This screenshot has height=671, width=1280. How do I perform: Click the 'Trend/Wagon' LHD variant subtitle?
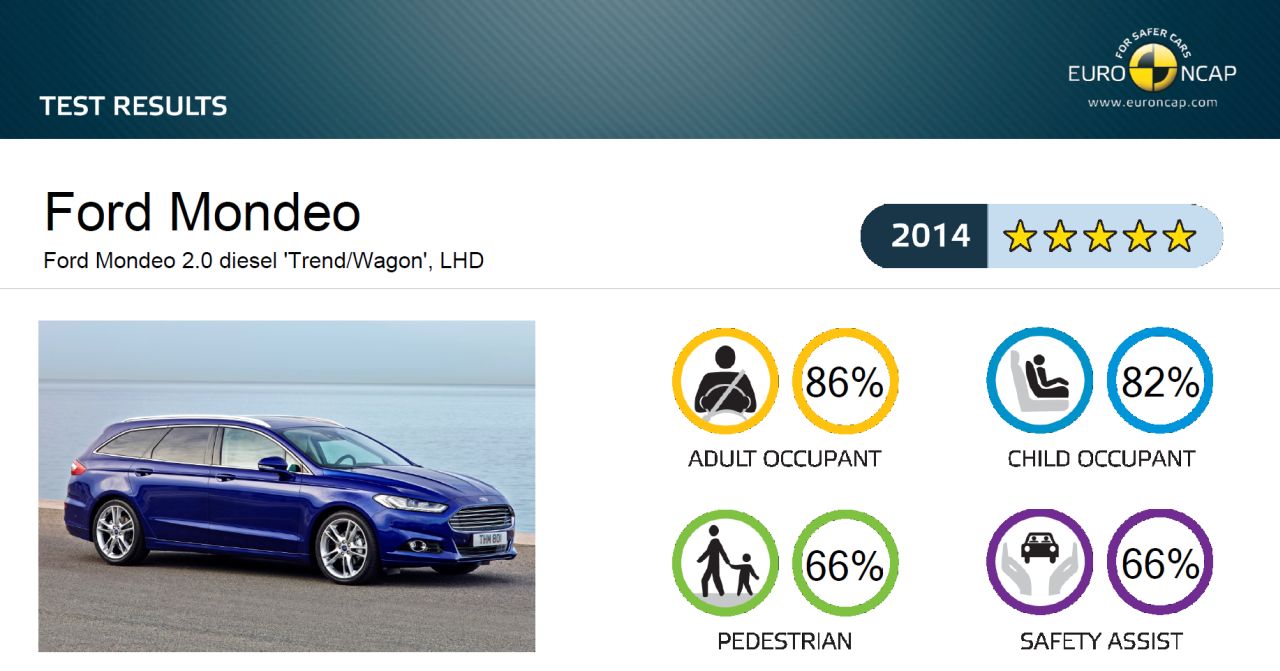tap(264, 261)
